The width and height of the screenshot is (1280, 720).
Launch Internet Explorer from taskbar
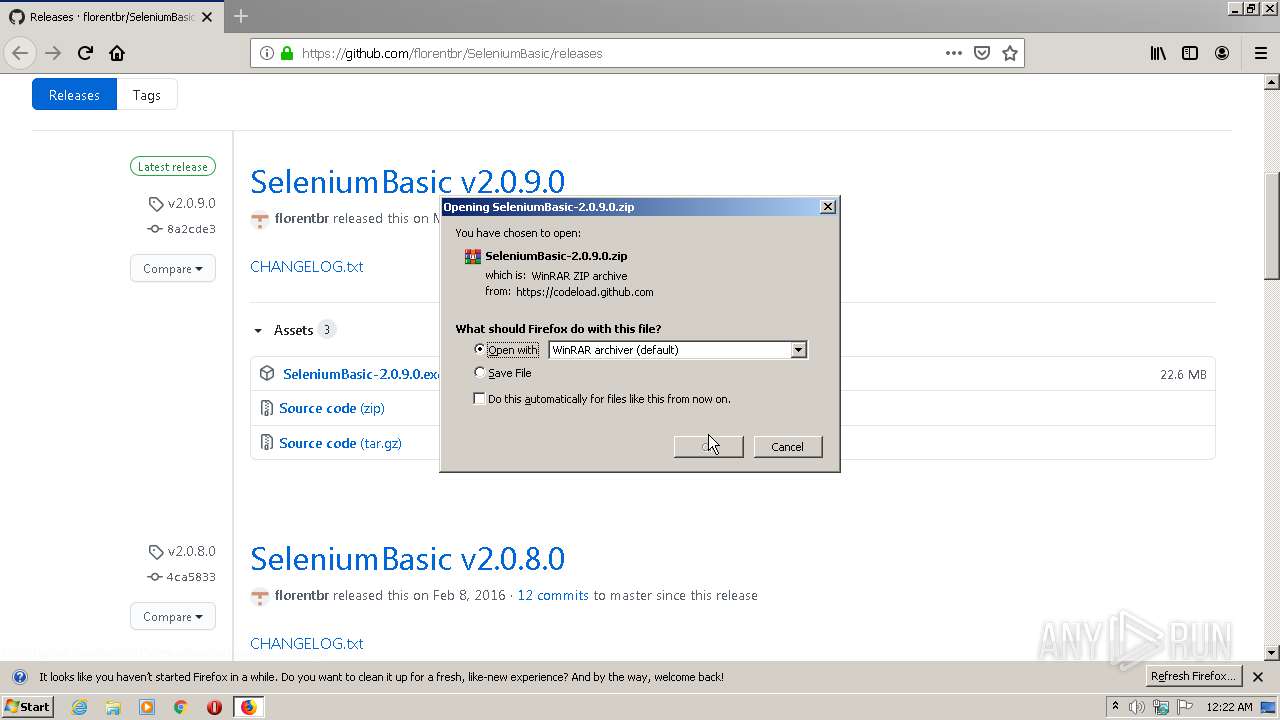tap(80, 707)
